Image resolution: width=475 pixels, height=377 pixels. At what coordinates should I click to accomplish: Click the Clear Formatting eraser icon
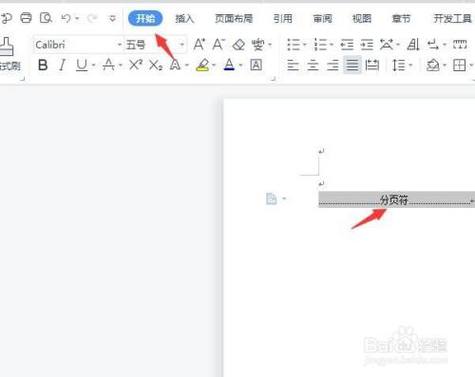coord(238,45)
